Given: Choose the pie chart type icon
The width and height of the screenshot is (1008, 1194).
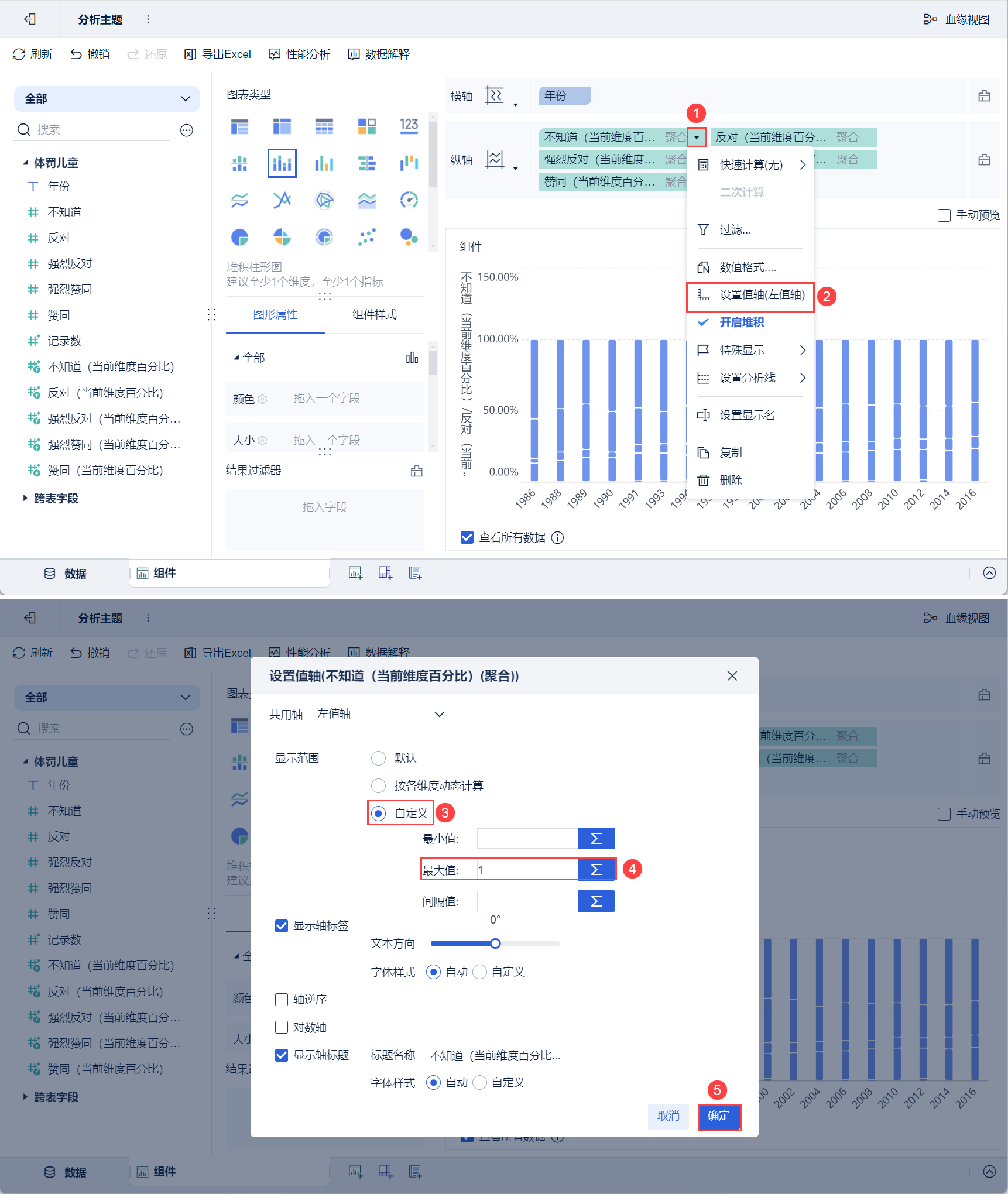Looking at the screenshot, I should click(x=239, y=237).
